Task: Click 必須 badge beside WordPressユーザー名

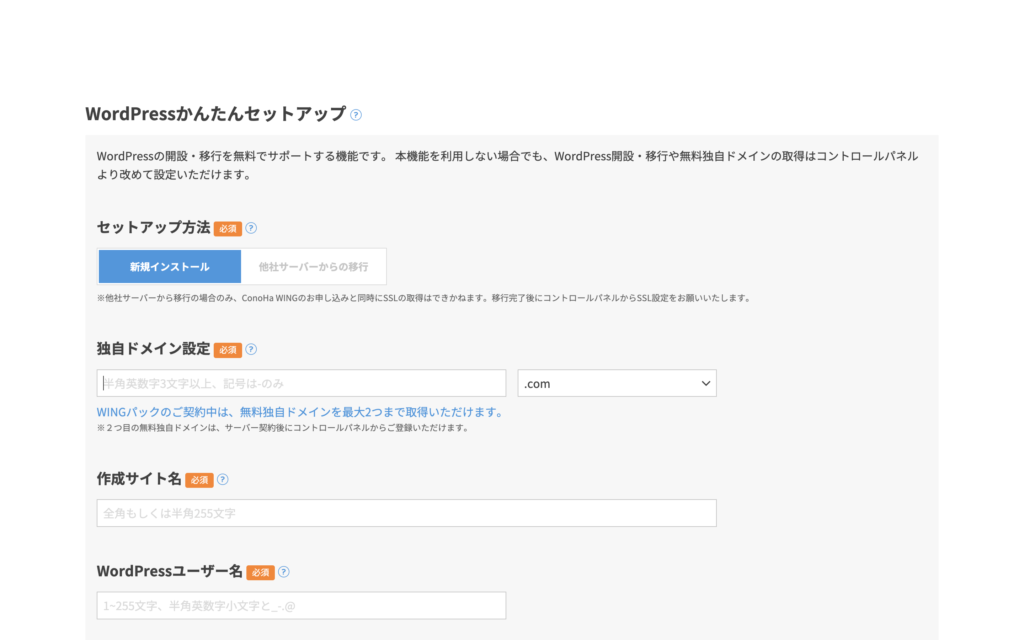Action: [260, 573]
